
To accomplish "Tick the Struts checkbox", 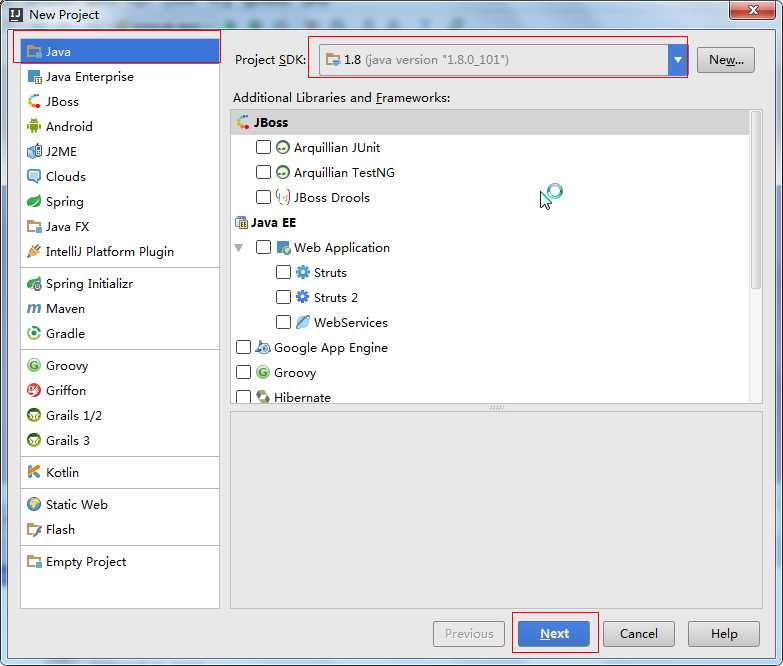I will pyautogui.click(x=283, y=272).
